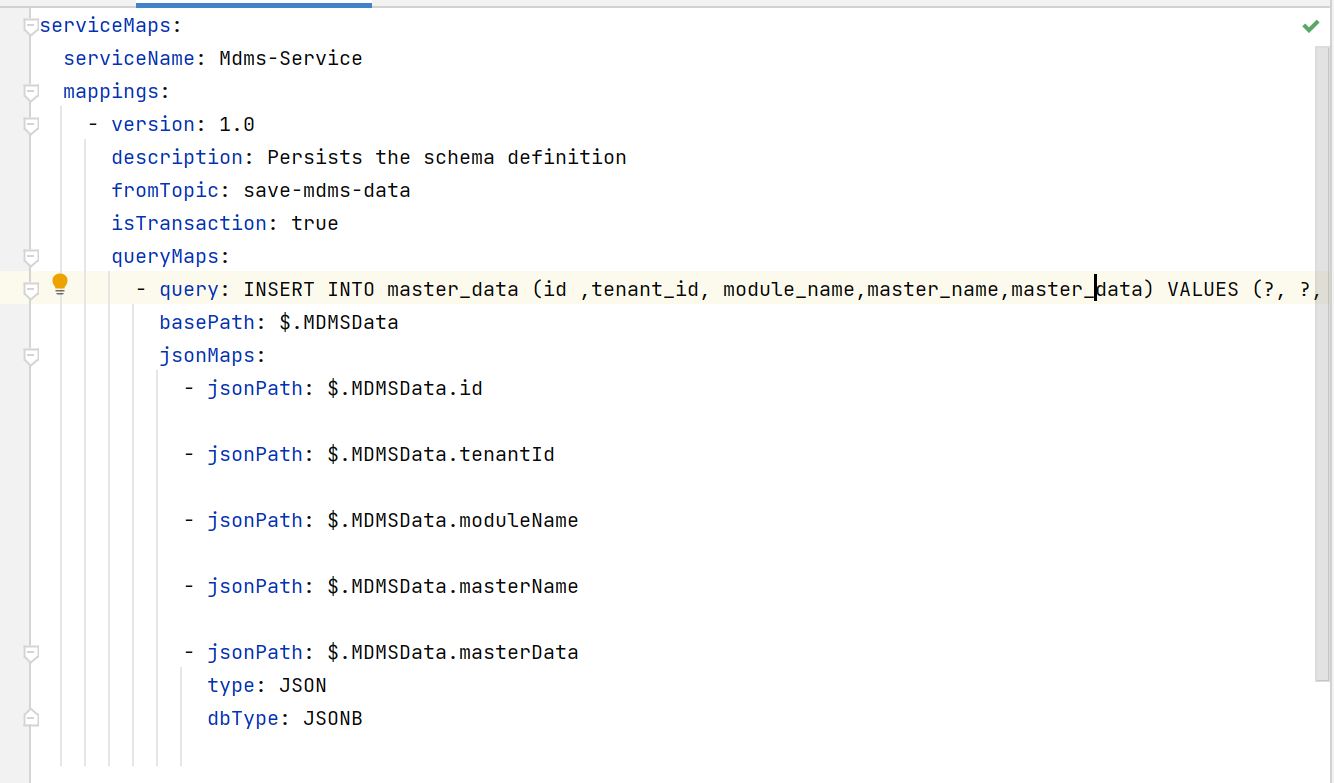Click the yellow lightbulb quick-fix icon
1334x783 pixels.
pyautogui.click(x=60, y=284)
